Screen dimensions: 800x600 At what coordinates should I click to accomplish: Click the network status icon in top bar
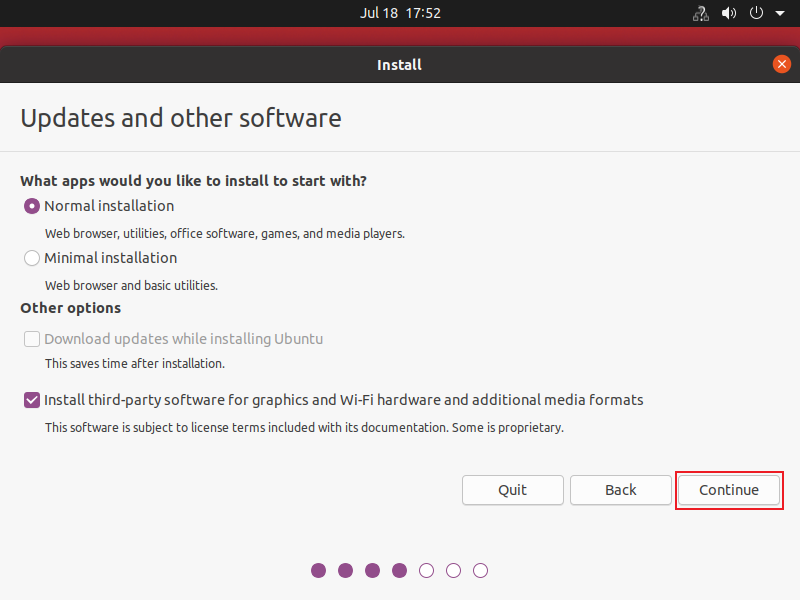[700, 13]
